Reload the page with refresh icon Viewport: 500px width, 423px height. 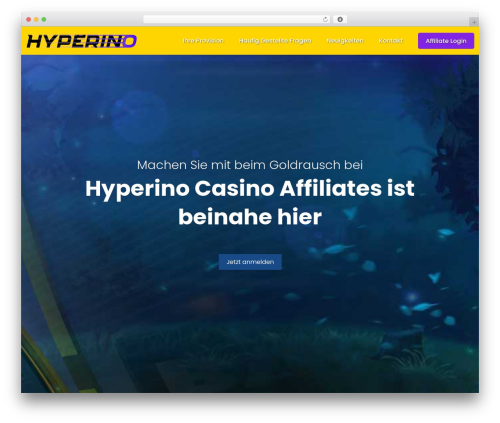pyautogui.click(x=325, y=19)
